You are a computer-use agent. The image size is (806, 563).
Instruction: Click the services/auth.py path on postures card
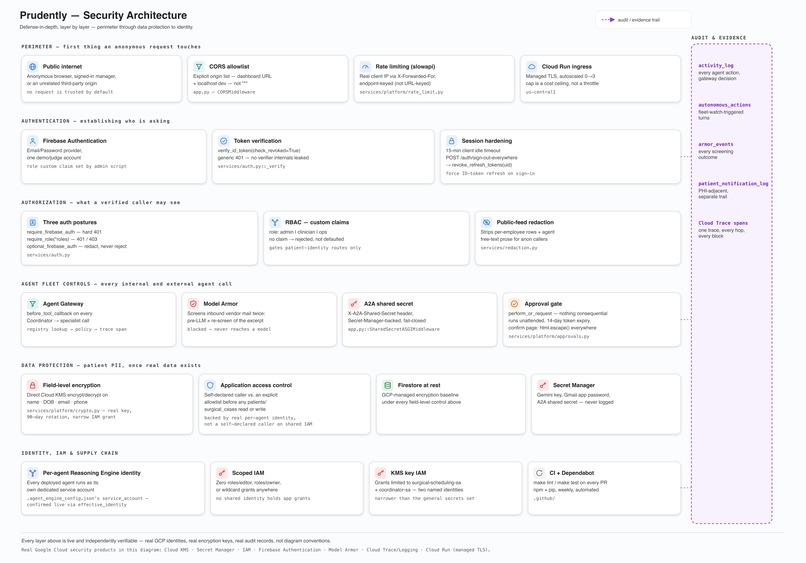tap(48, 255)
